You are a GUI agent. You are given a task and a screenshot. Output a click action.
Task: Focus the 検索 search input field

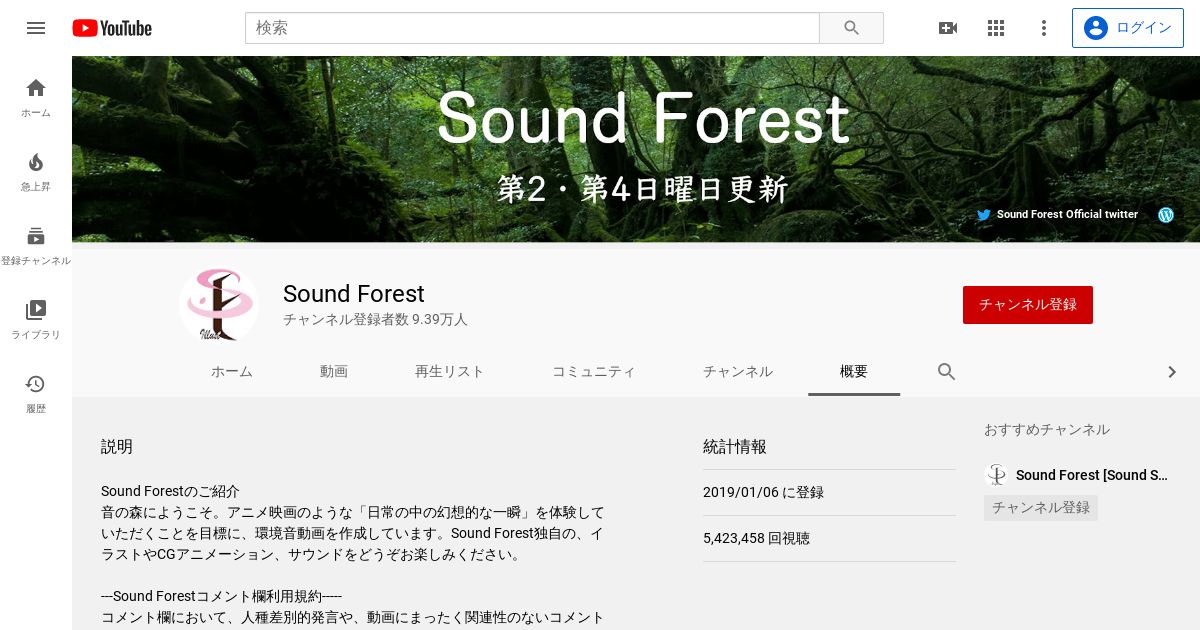tap(532, 28)
